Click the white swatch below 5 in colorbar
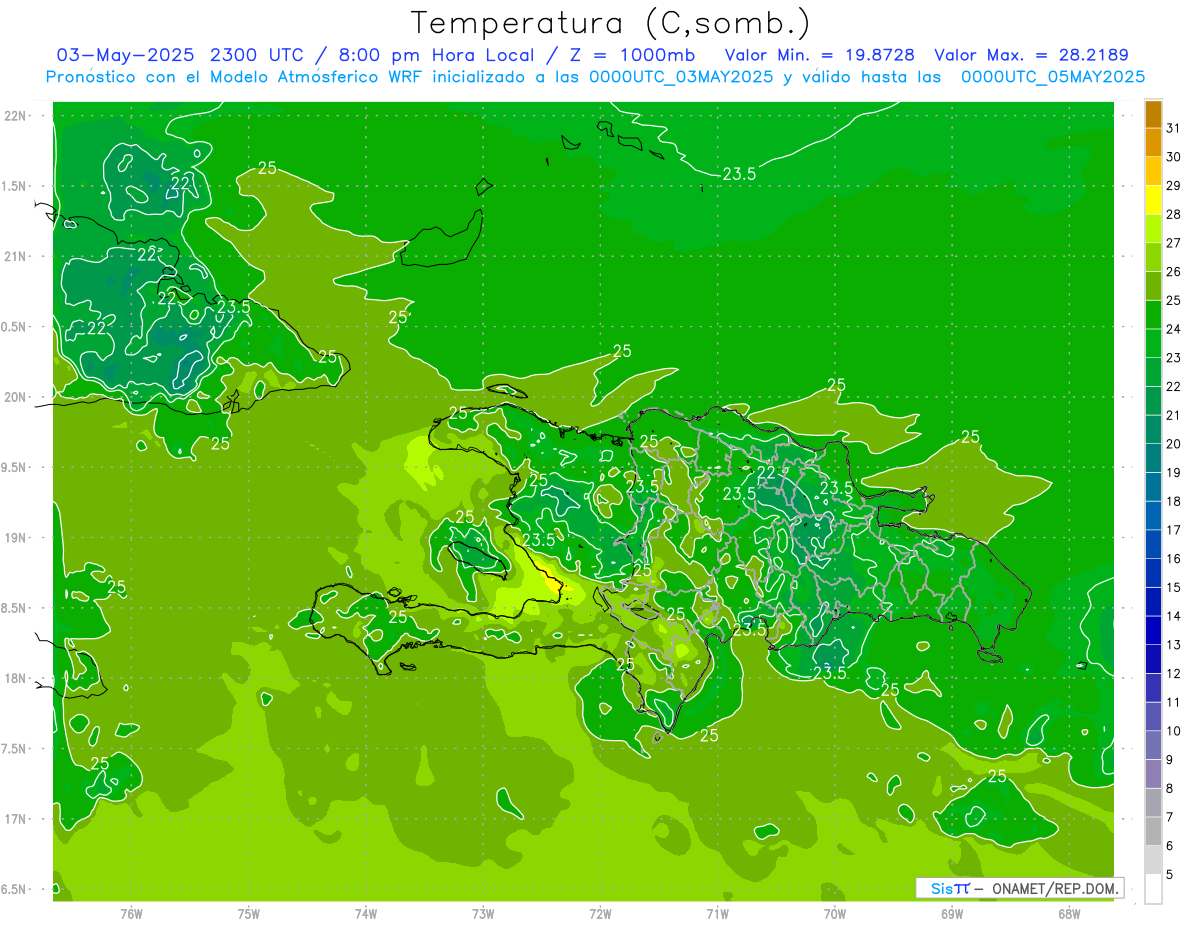 coord(1153,889)
